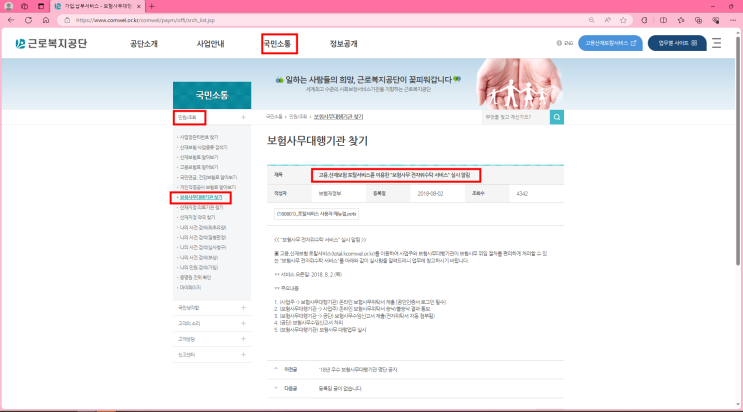Open 업무별 사이트 button
This screenshot has width=743, height=412.
[677, 43]
